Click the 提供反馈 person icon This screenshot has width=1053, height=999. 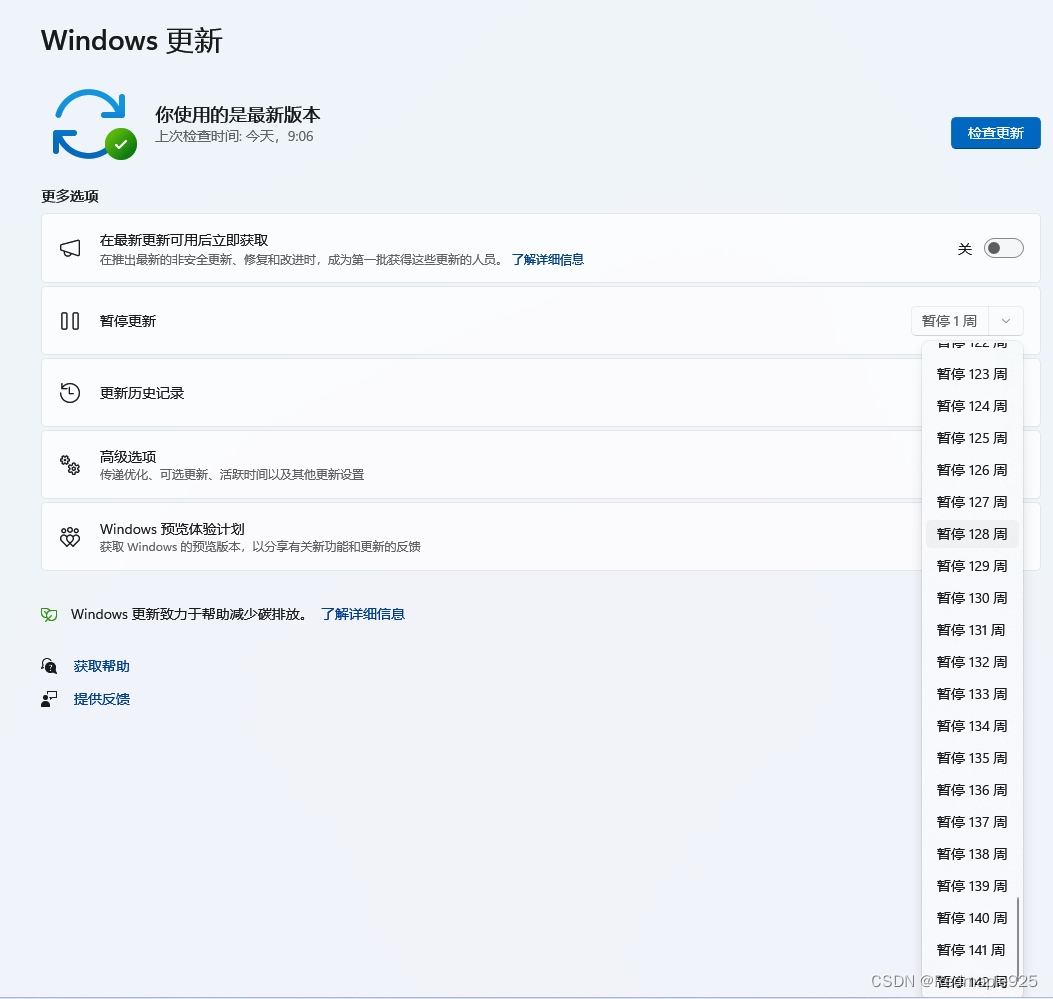point(49,699)
